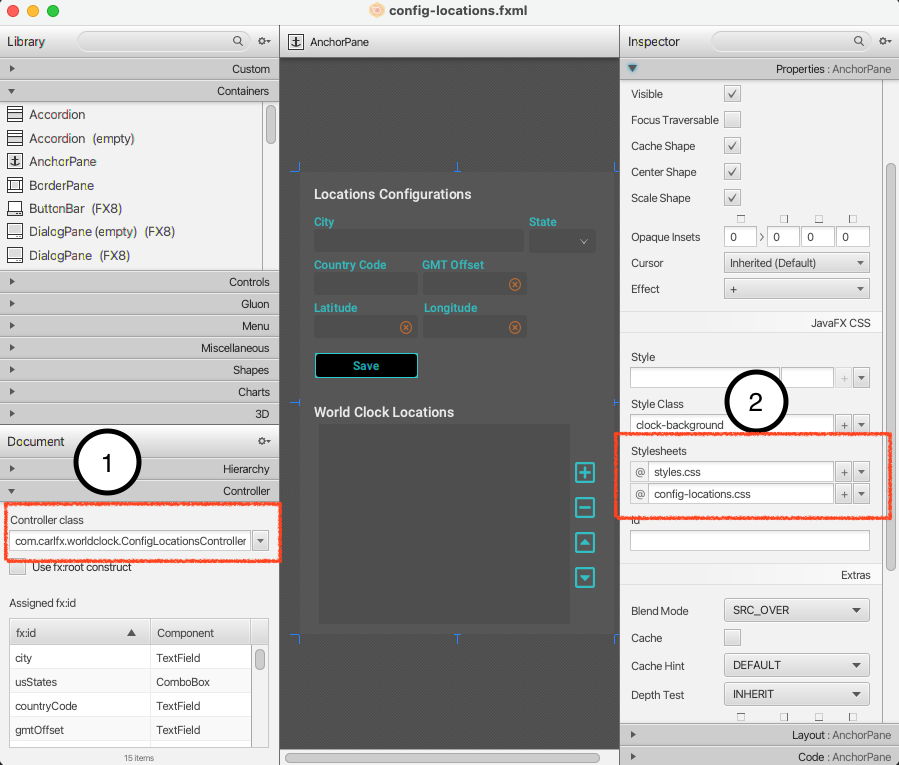Open the Blend Mode SRC_OVER dropdown
This screenshot has height=765, width=899.
coord(796,610)
